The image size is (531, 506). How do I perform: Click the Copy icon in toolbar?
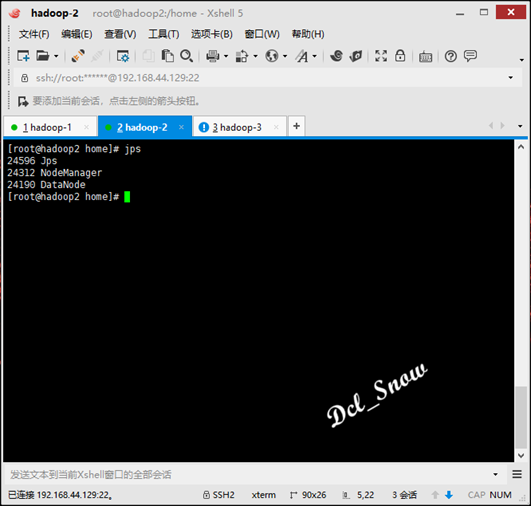148,56
